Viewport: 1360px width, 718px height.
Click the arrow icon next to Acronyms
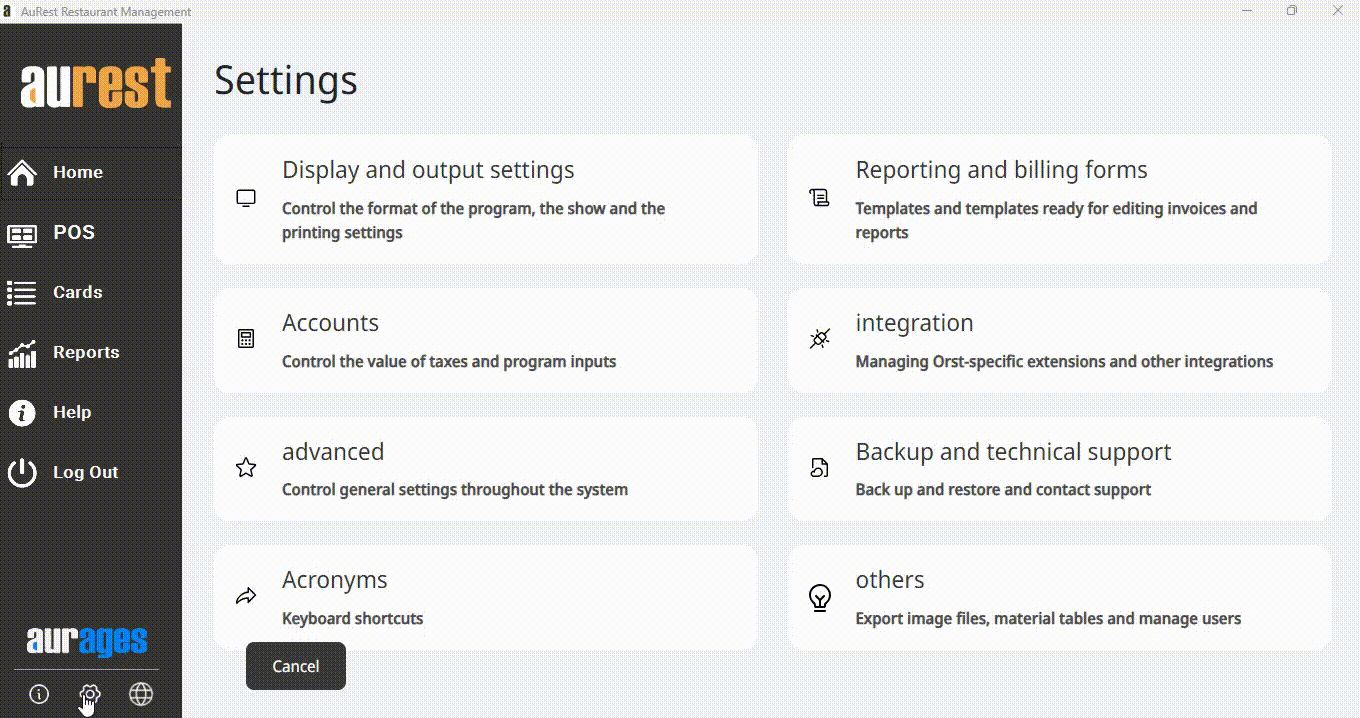(246, 596)
